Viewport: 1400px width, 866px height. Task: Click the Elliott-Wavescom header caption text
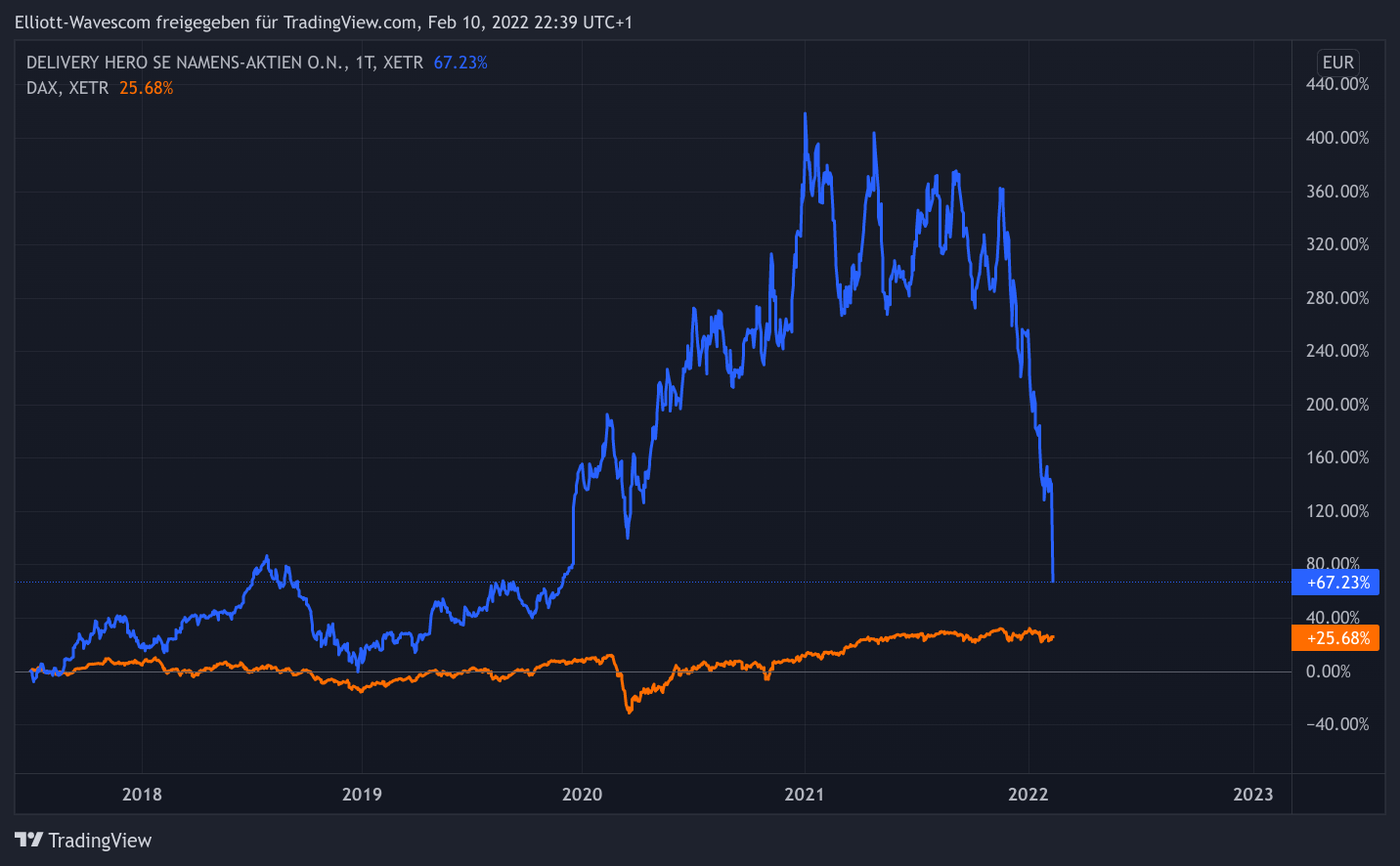pos(324,22)
